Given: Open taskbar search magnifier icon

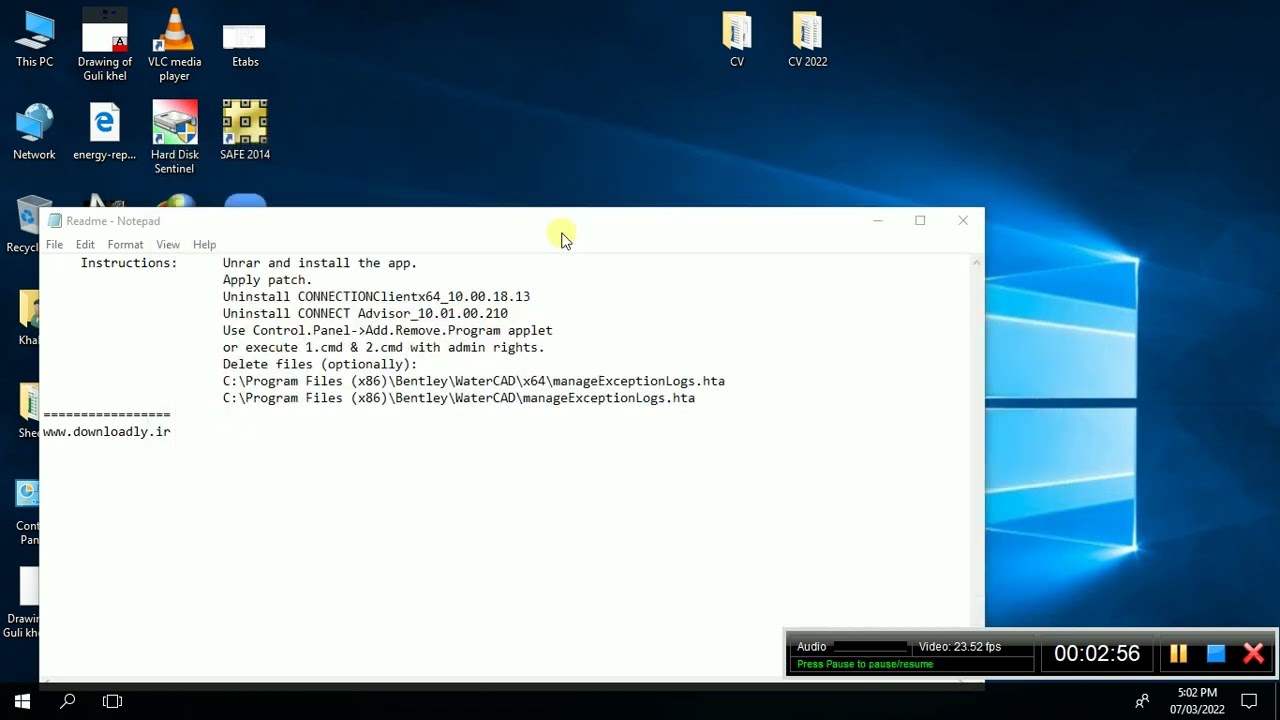Looking at the screenshot, I should pyautogui.click(x=68, y=702).
